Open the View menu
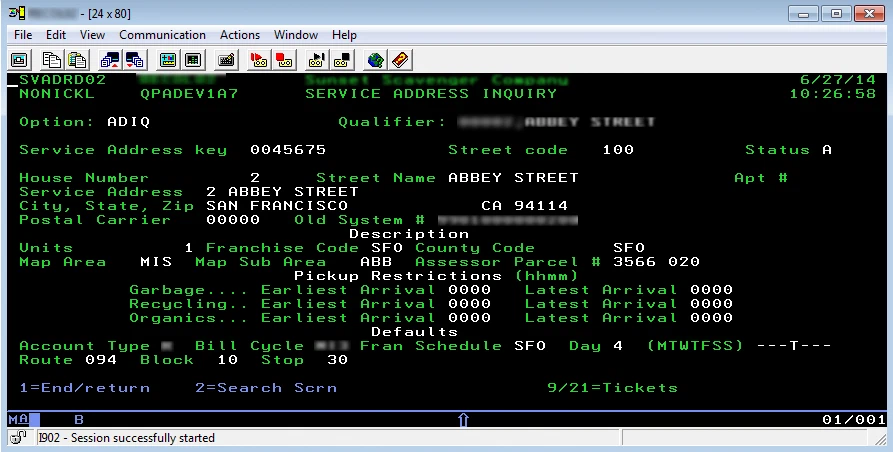 (x=92, y=35)
